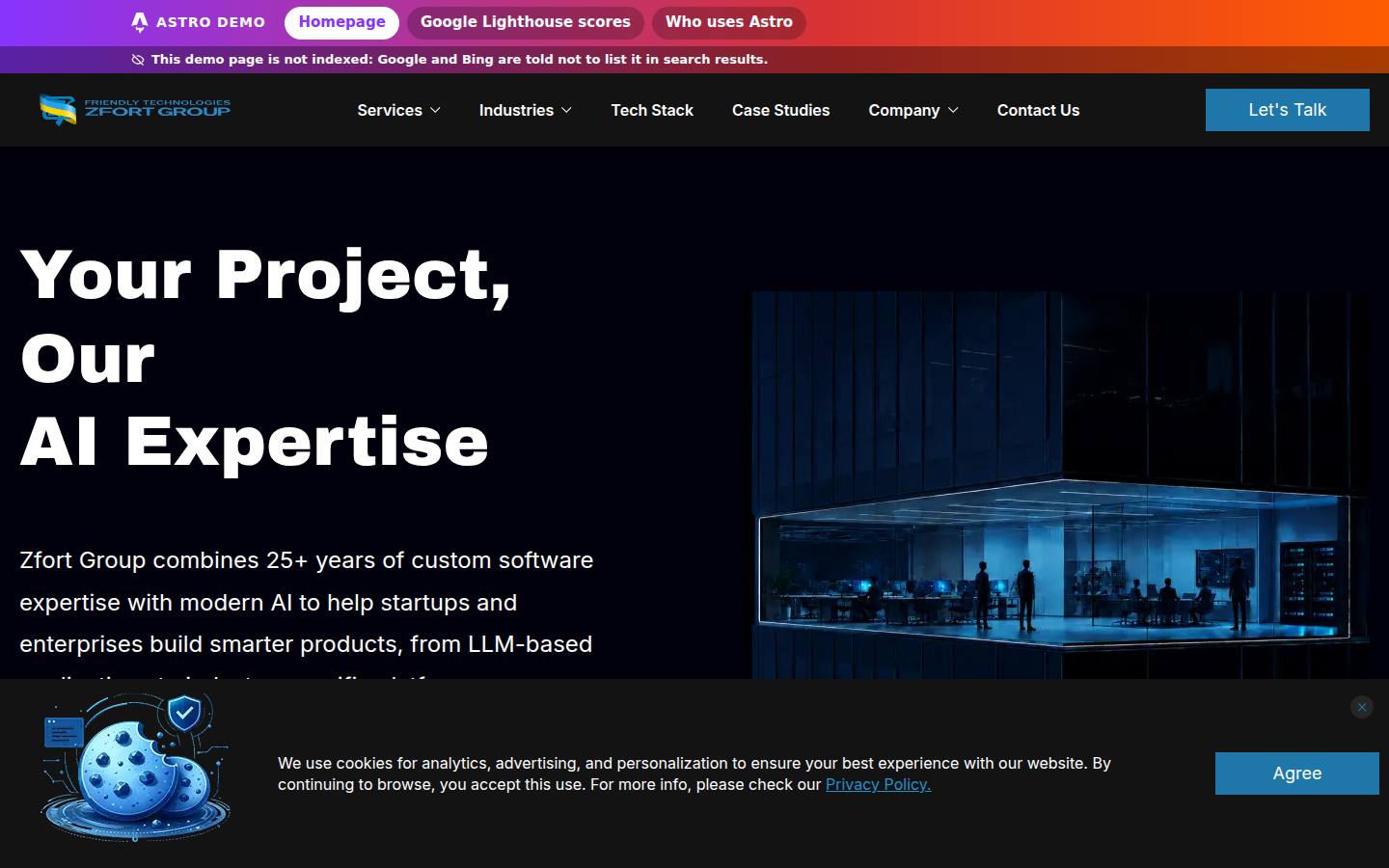Open the Tech Stack page
1389x868 pixels.
coord(652,110)
